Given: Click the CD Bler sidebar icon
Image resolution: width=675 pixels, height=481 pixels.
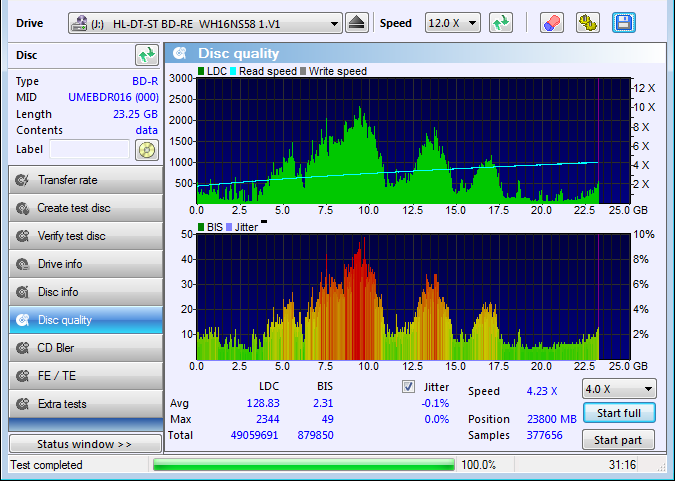Looking at the screenshot, I should click(22, 348).
